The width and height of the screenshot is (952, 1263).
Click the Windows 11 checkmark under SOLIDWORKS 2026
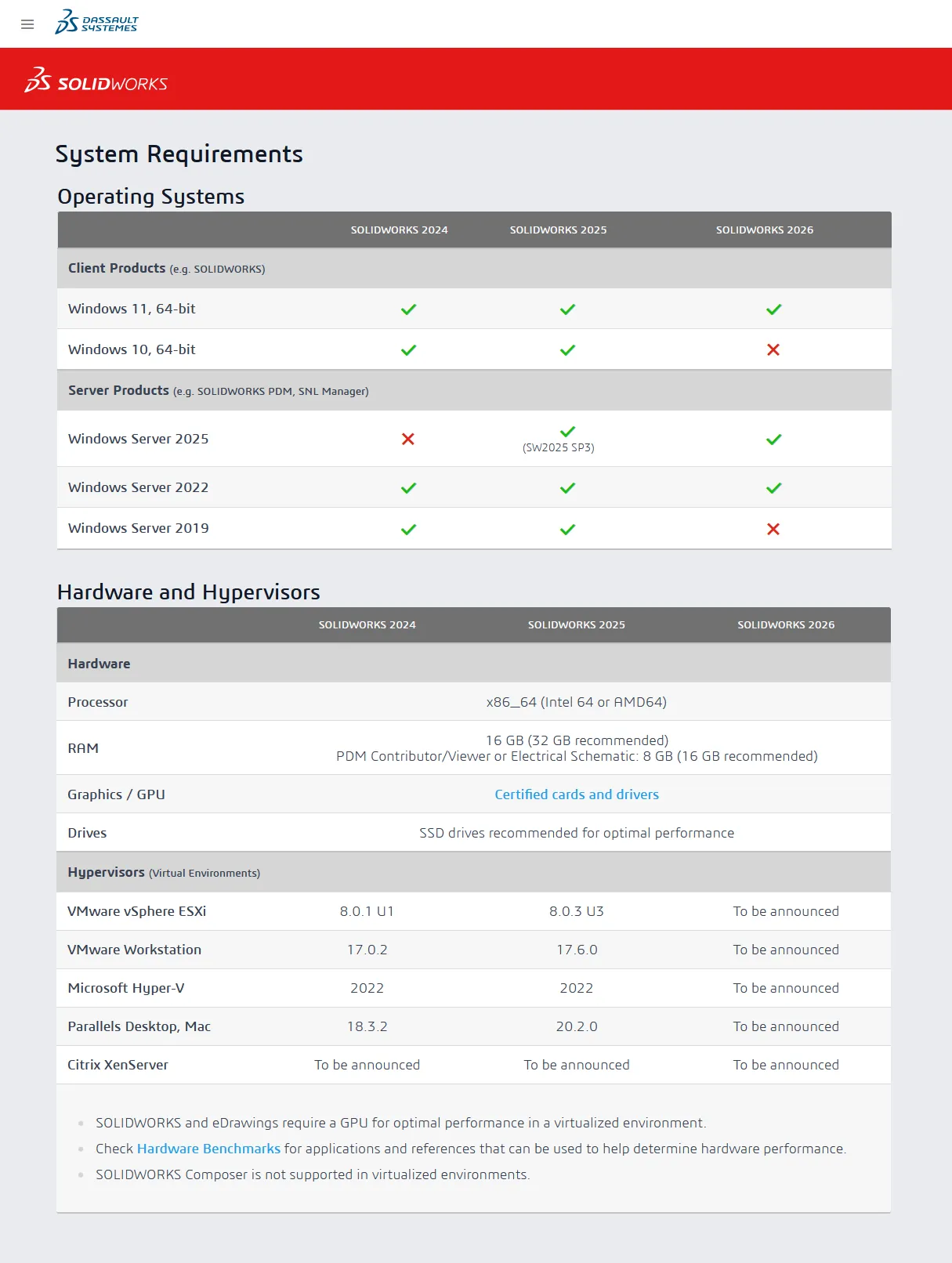pyautogui.click(x=773, y=309)
